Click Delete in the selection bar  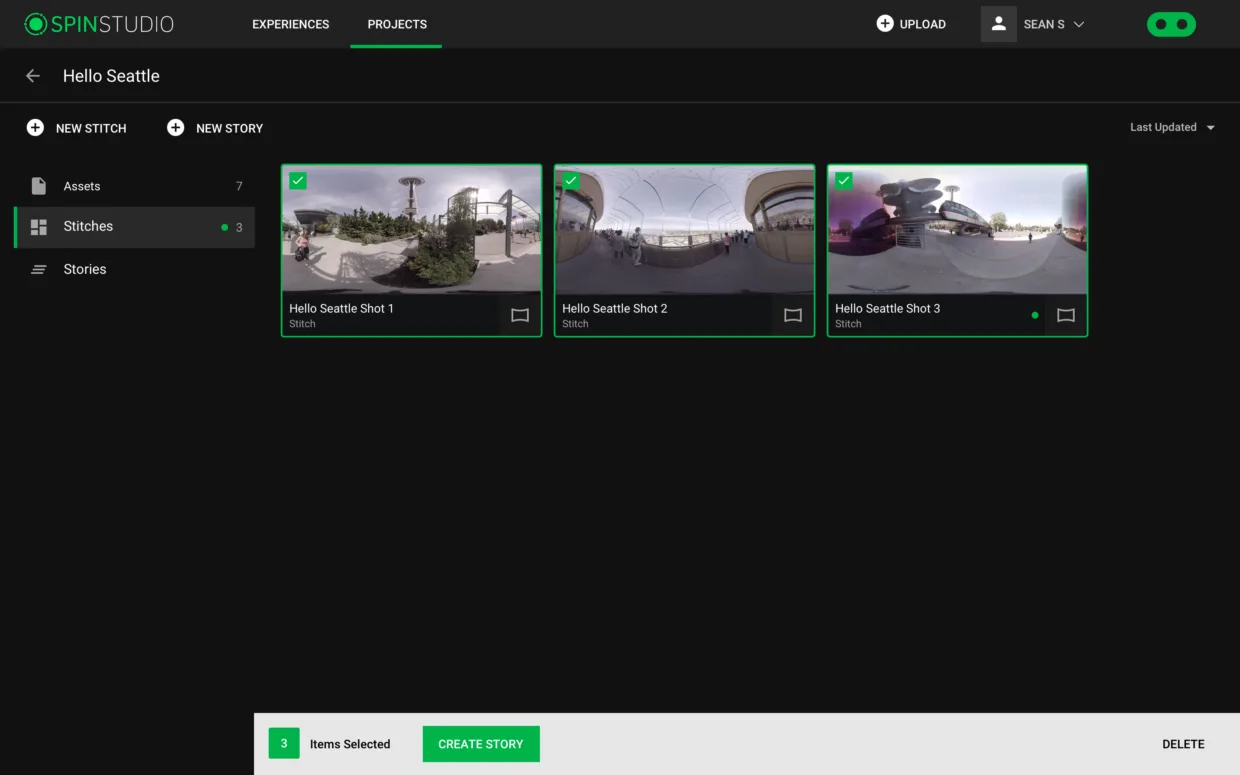(1183, 744)
